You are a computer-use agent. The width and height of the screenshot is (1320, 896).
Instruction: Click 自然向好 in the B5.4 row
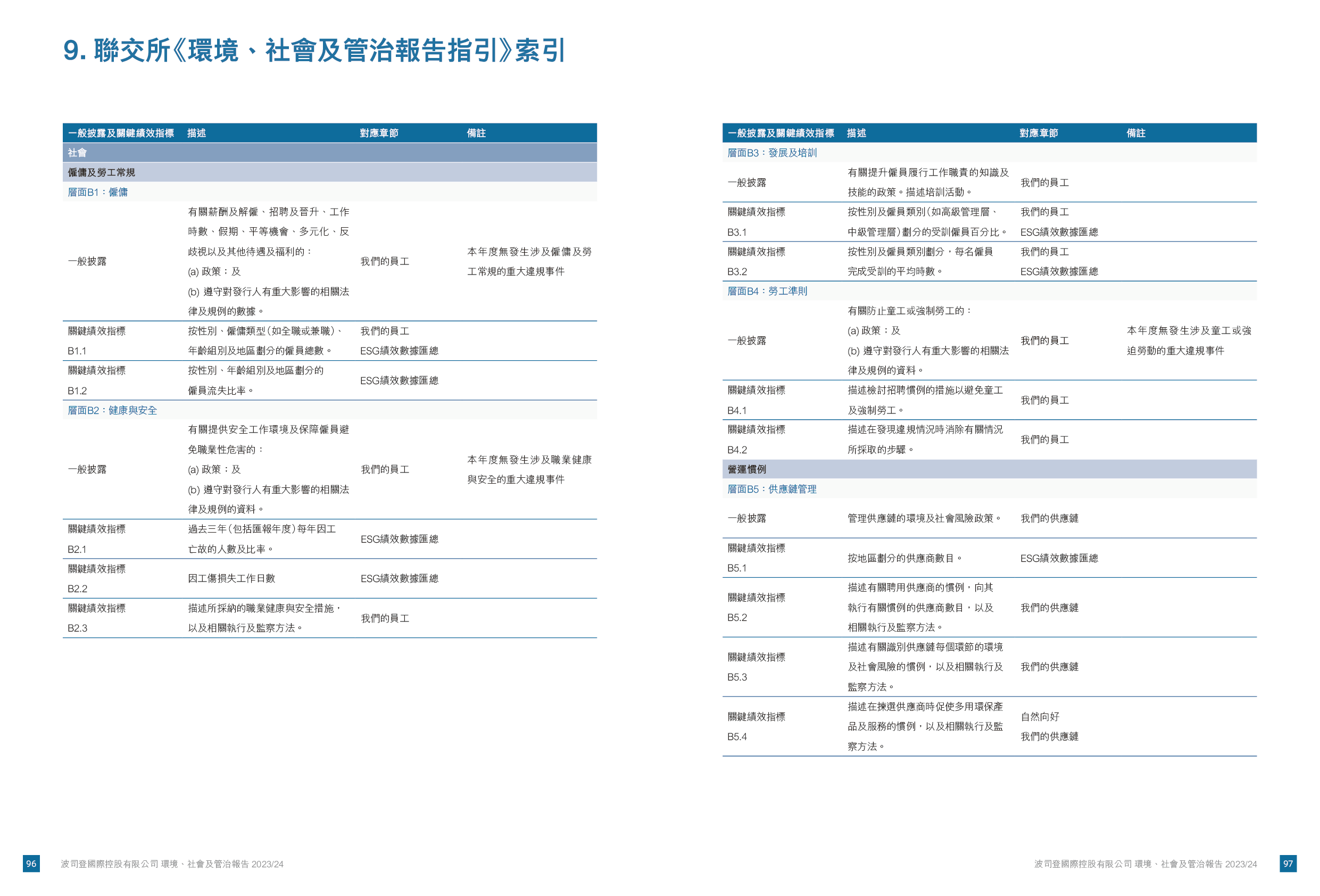pos(1040,717)
